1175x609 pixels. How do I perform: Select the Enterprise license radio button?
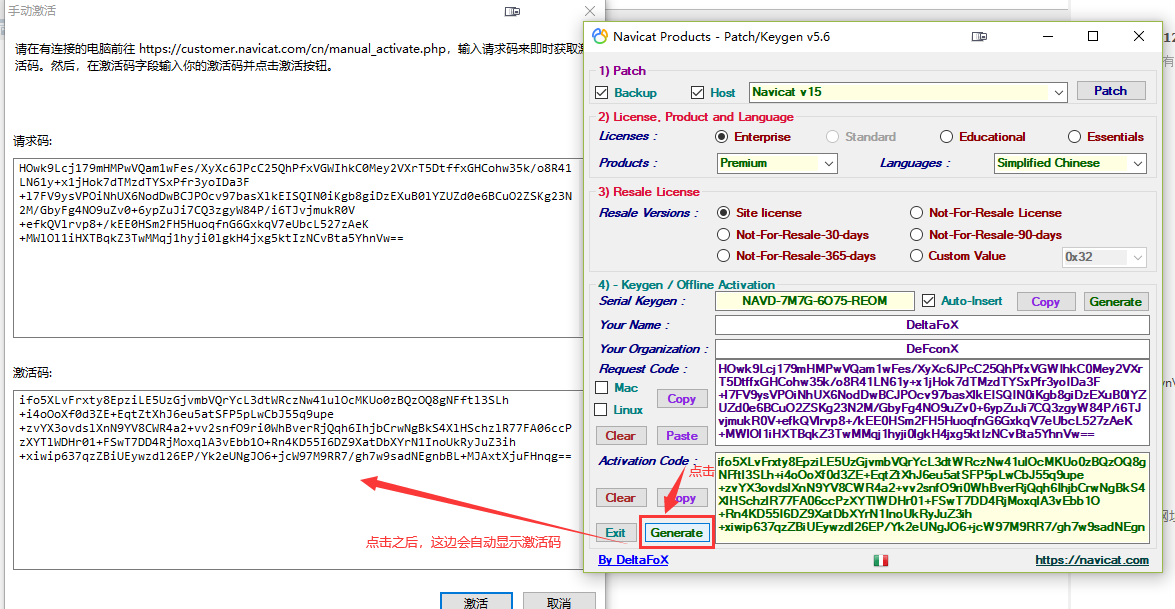[x=722, y=136]
